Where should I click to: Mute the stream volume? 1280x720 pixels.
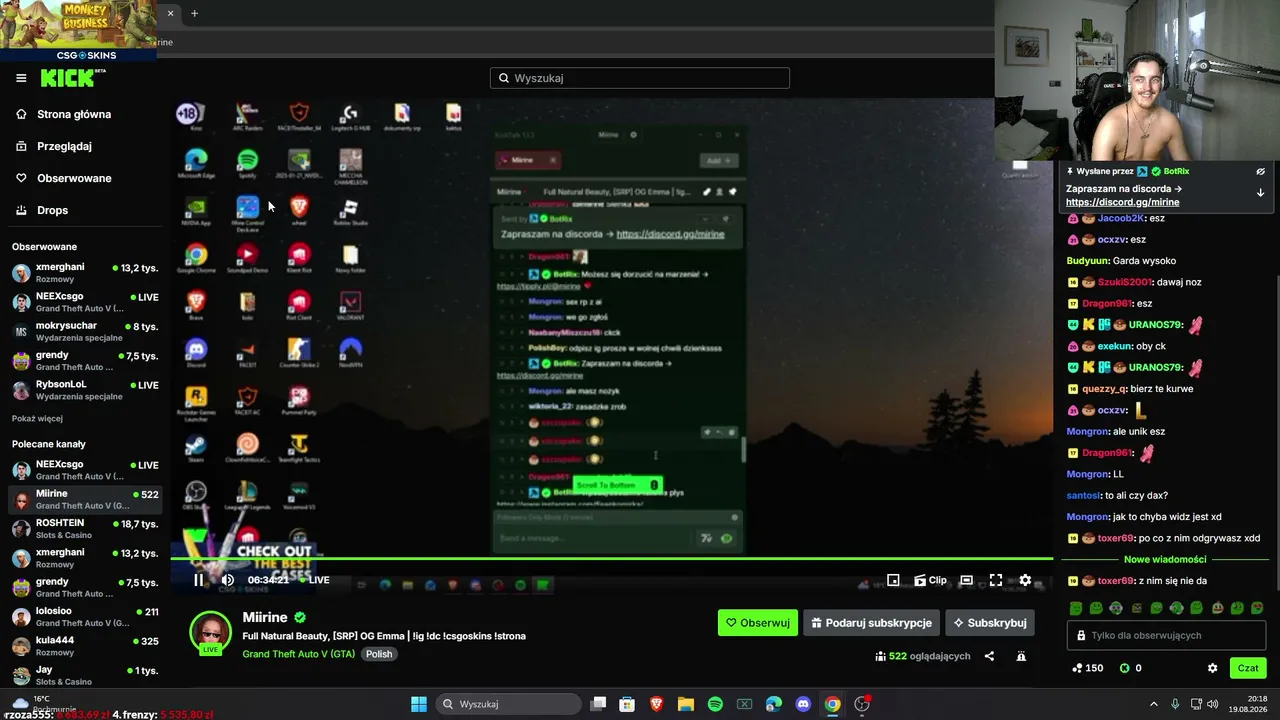click(x=227, y=580)
